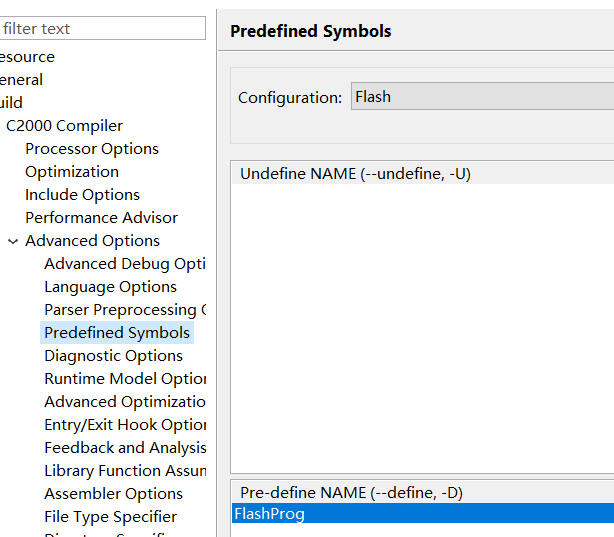This screenshot has height=537, width=614.
Task: Select Advanced Debug Options item
Action: pos(124,264)
